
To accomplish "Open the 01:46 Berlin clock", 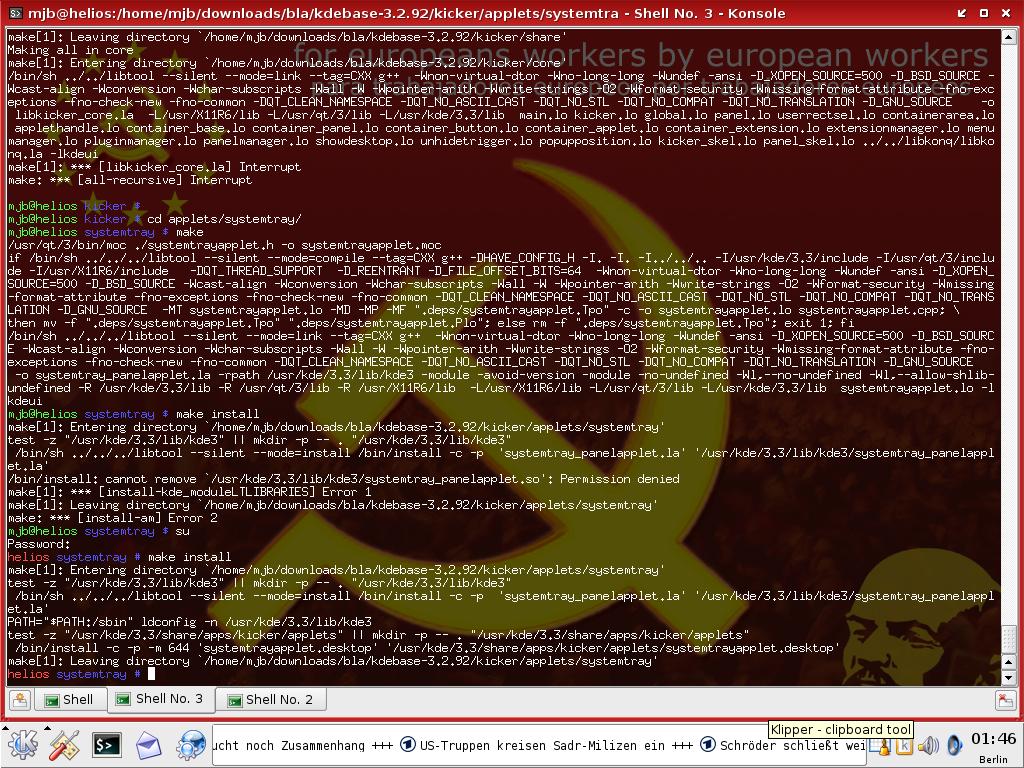I will tap(993, 746).
